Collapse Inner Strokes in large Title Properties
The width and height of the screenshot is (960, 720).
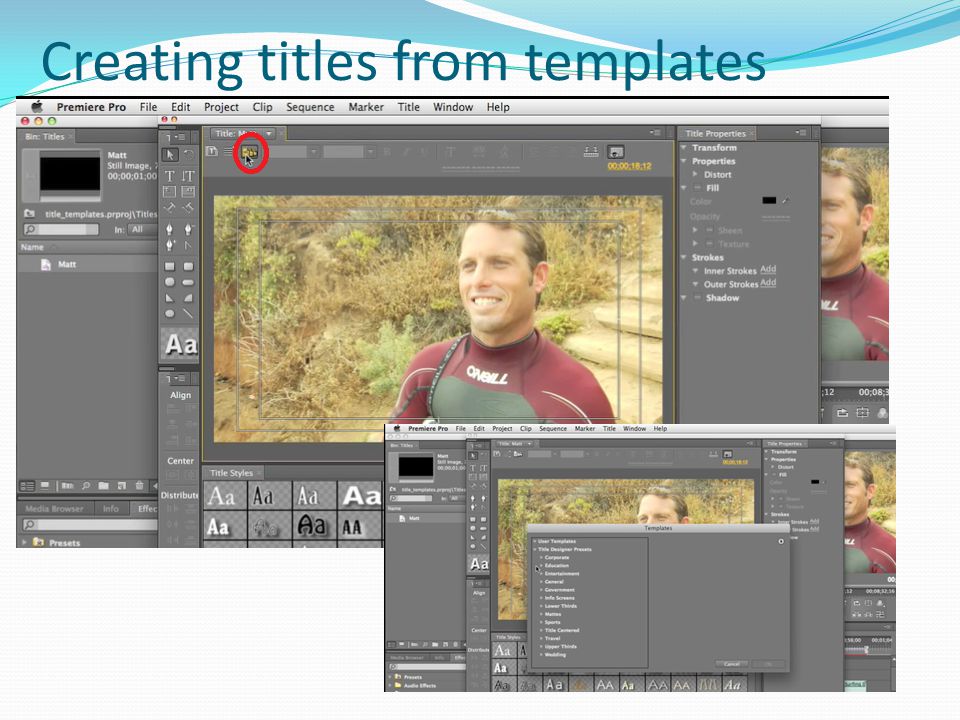(x=696, y=271)
